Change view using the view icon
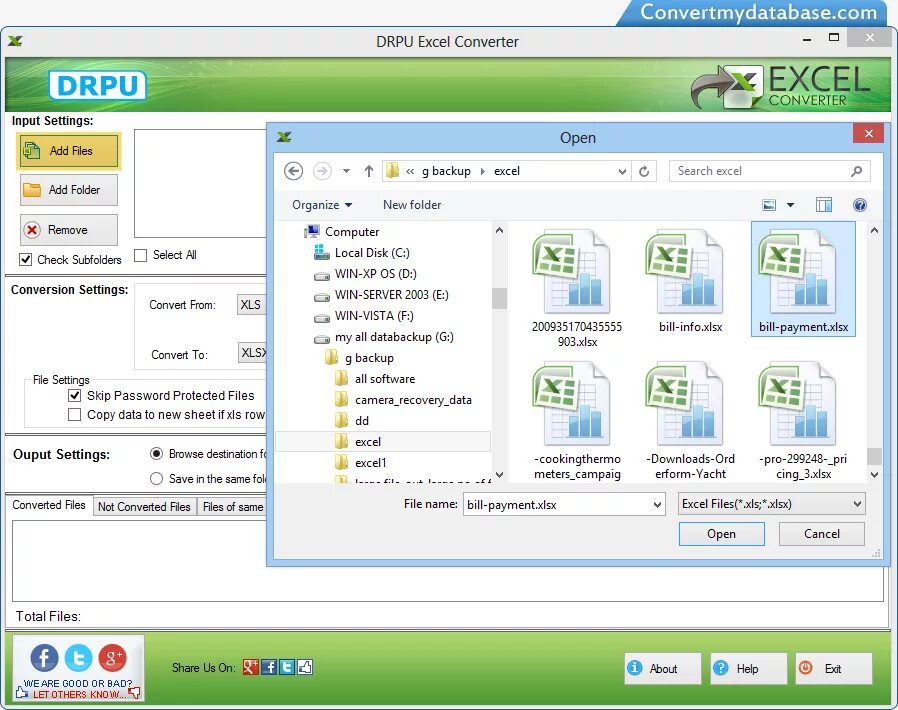This screenshot has width=898, height=710. (769, 205)
